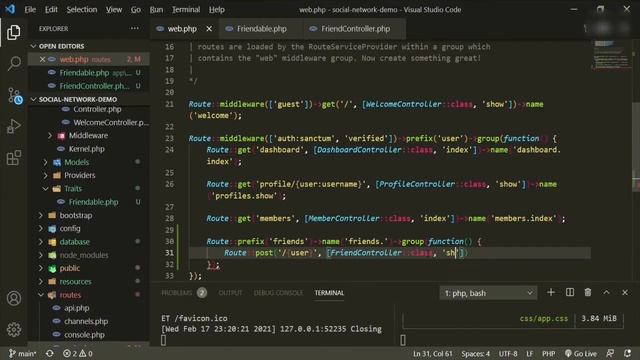Close the terminal panel
This screenshot has width=640, height=360.
[625, 292]
